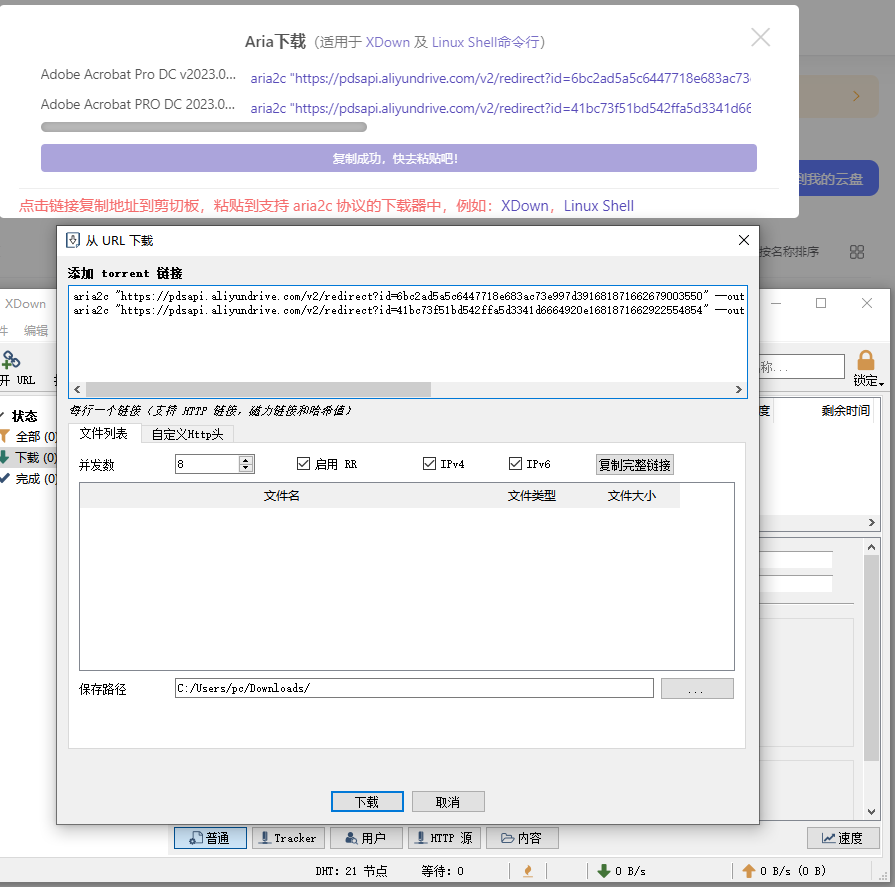Click the 复制成功，快去粘贴吧! purple button
Screen dimensions: 895x887
(398, 158)
